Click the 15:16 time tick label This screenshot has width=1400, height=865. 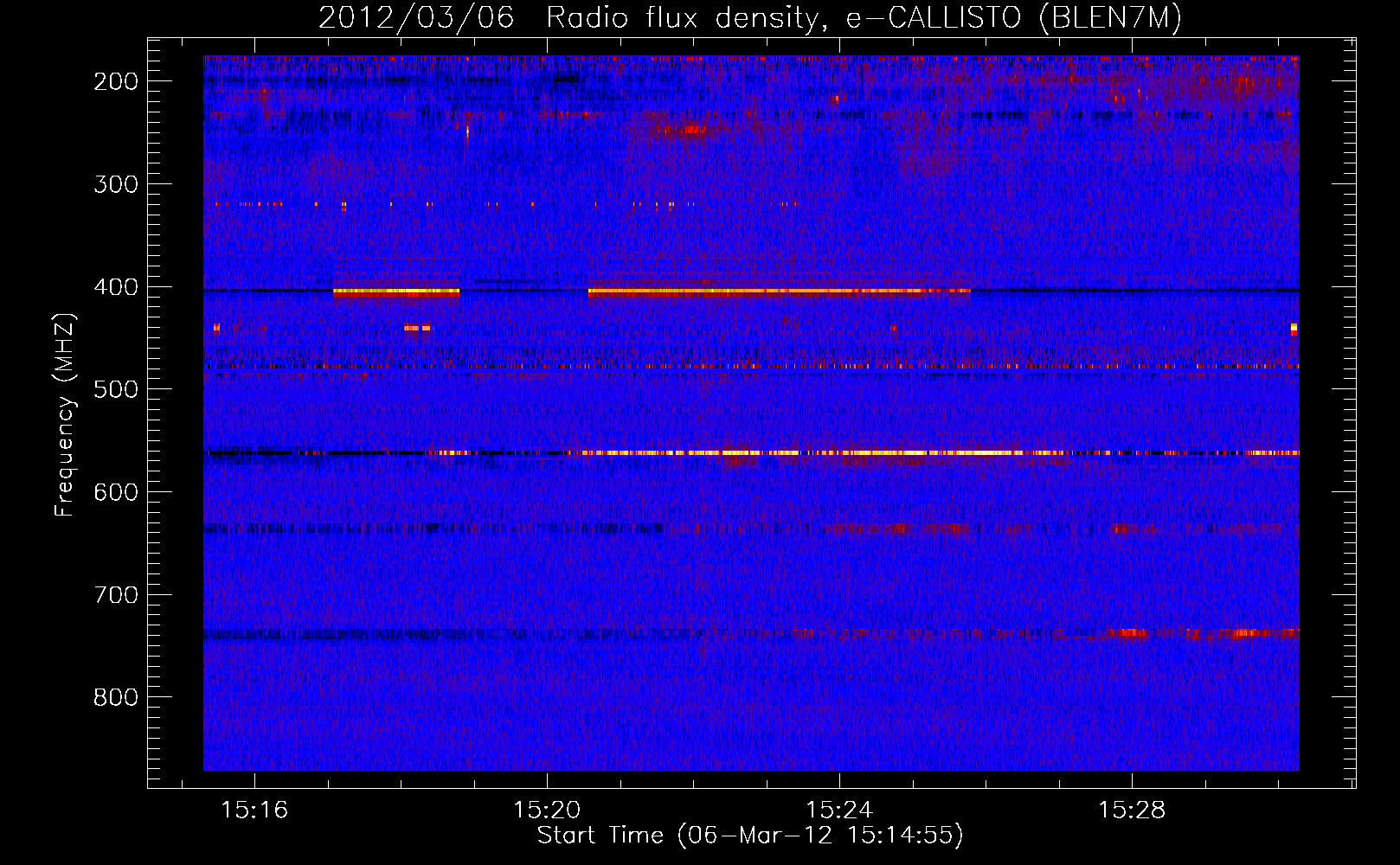254,811
